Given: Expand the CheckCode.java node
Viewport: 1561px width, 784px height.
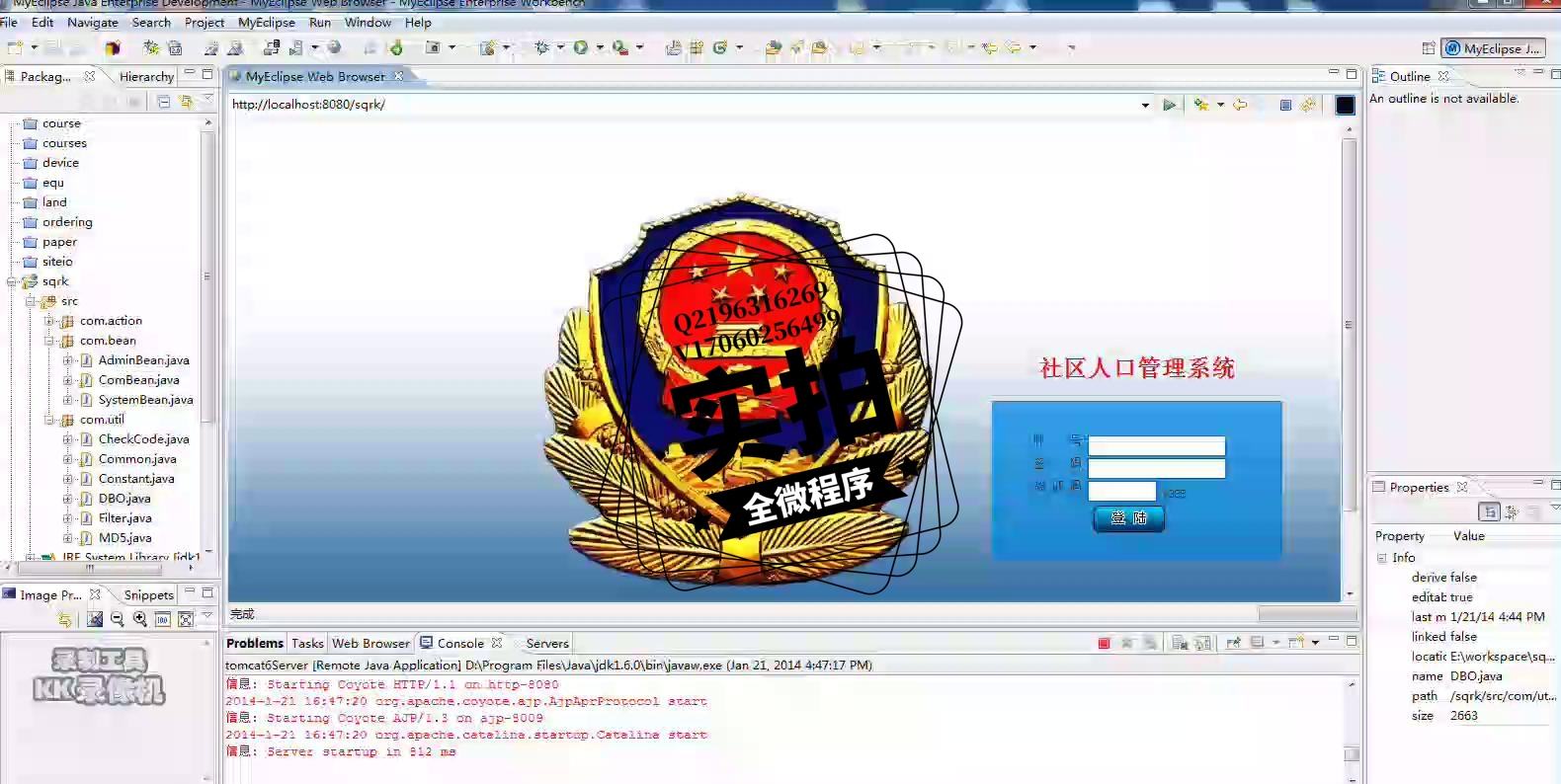Looking at the screenshot, I should click(x=68, y=439).
